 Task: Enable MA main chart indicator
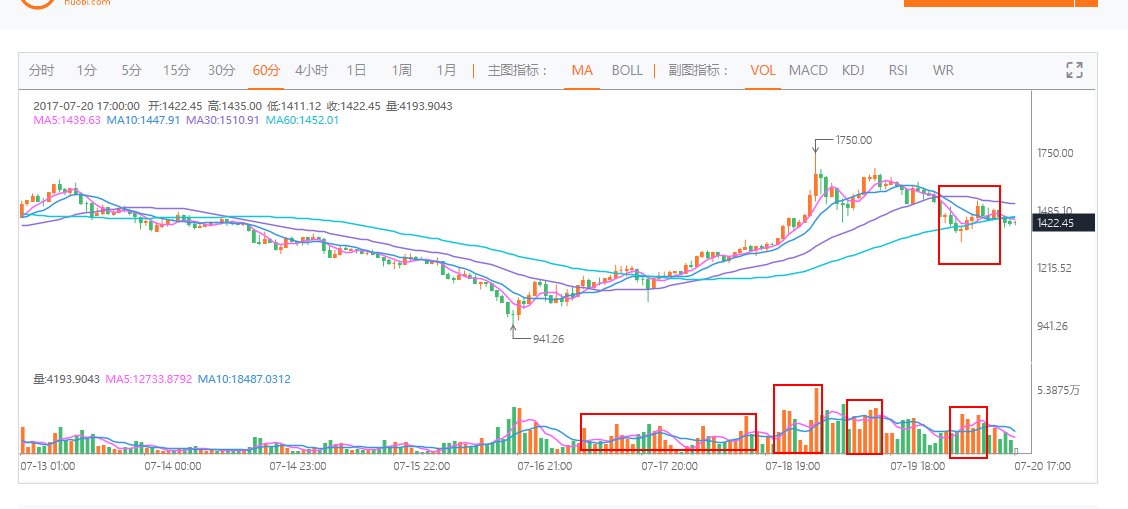[582, 70]
